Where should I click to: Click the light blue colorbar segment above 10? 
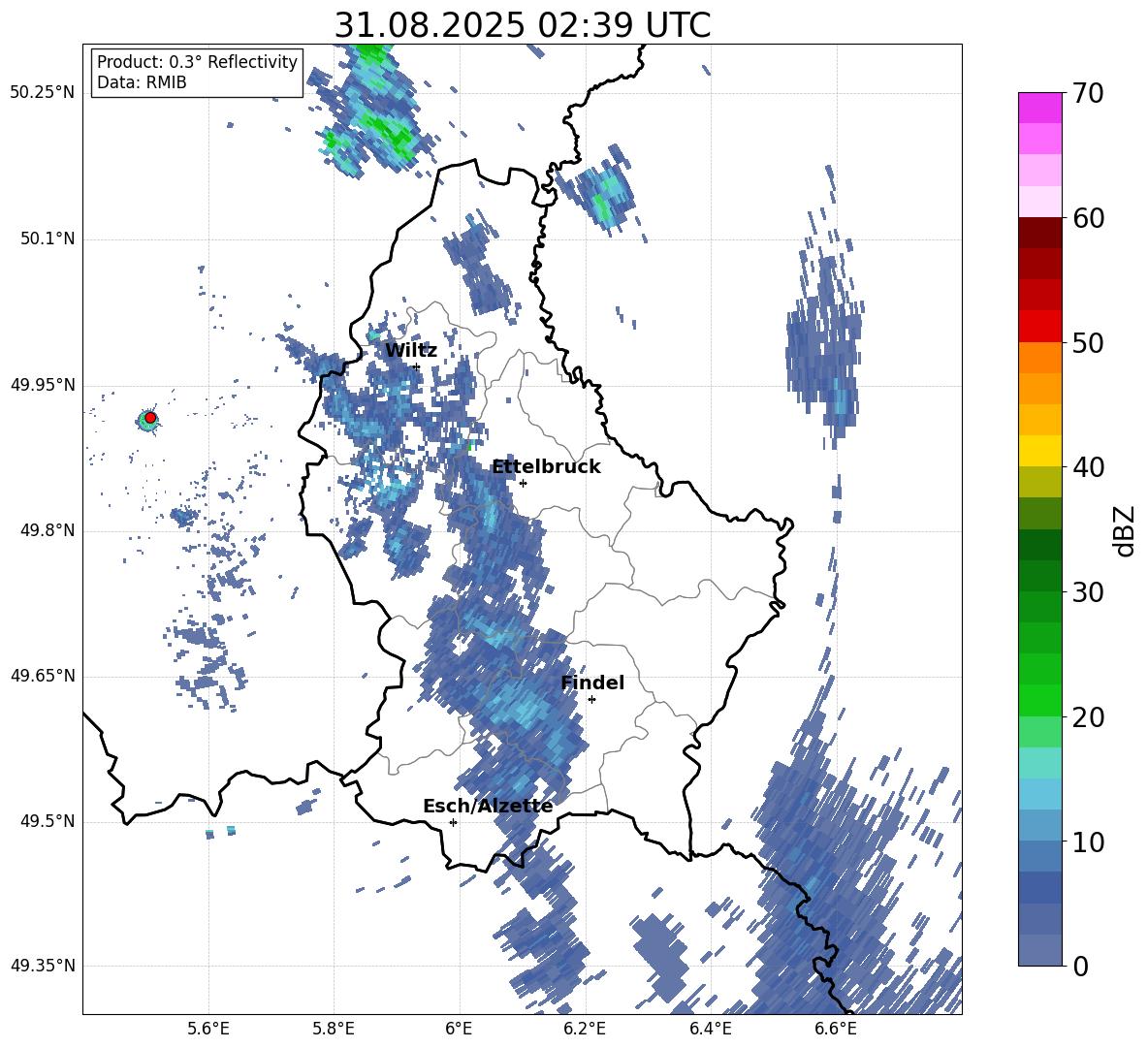(x=1039, y=825)
